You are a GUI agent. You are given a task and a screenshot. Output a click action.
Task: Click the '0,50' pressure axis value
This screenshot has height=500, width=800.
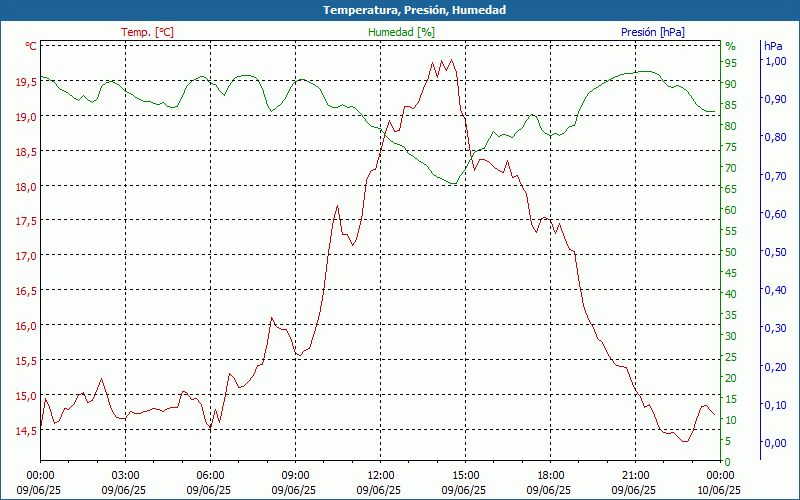pos(775,252)
